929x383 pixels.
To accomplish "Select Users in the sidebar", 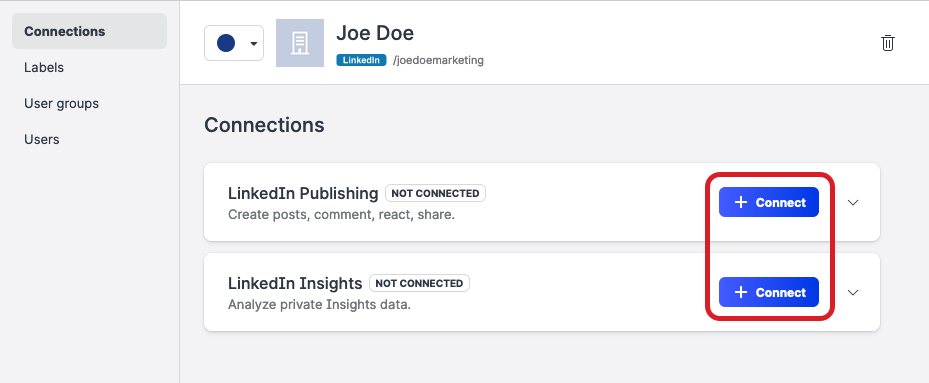I will (x=41, y=139).
